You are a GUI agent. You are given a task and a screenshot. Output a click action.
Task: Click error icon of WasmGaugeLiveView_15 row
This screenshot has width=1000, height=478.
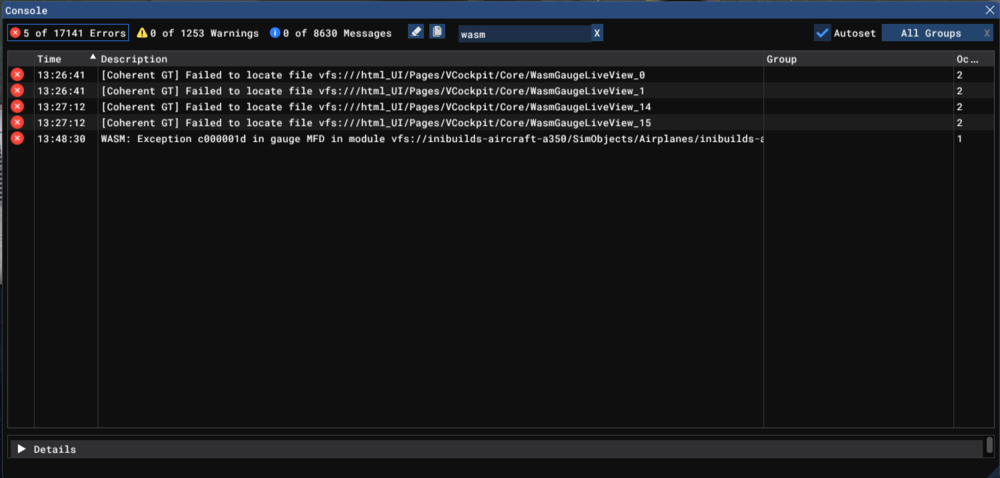17,122
